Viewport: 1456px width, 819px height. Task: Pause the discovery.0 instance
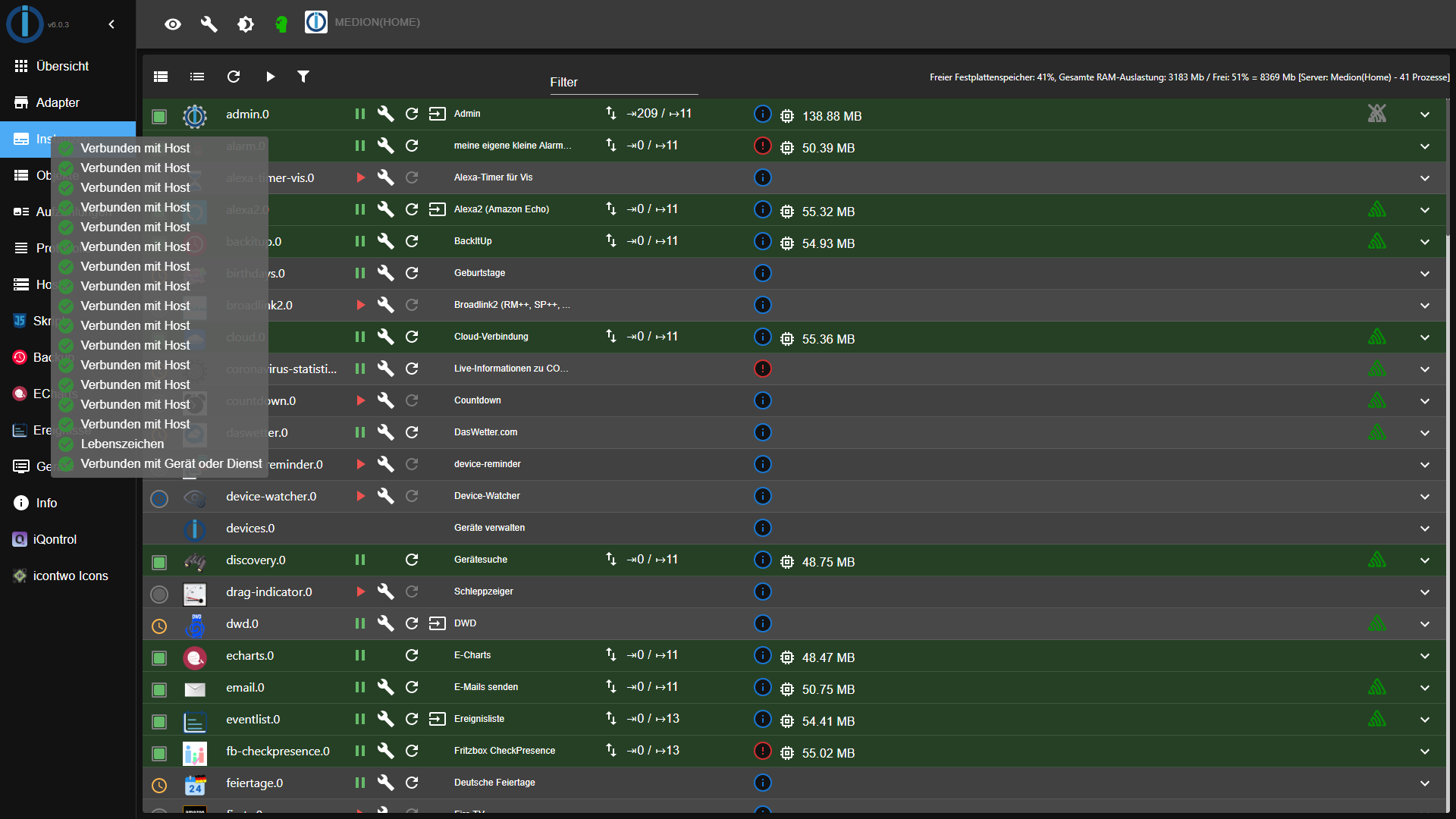coord(360,560)
